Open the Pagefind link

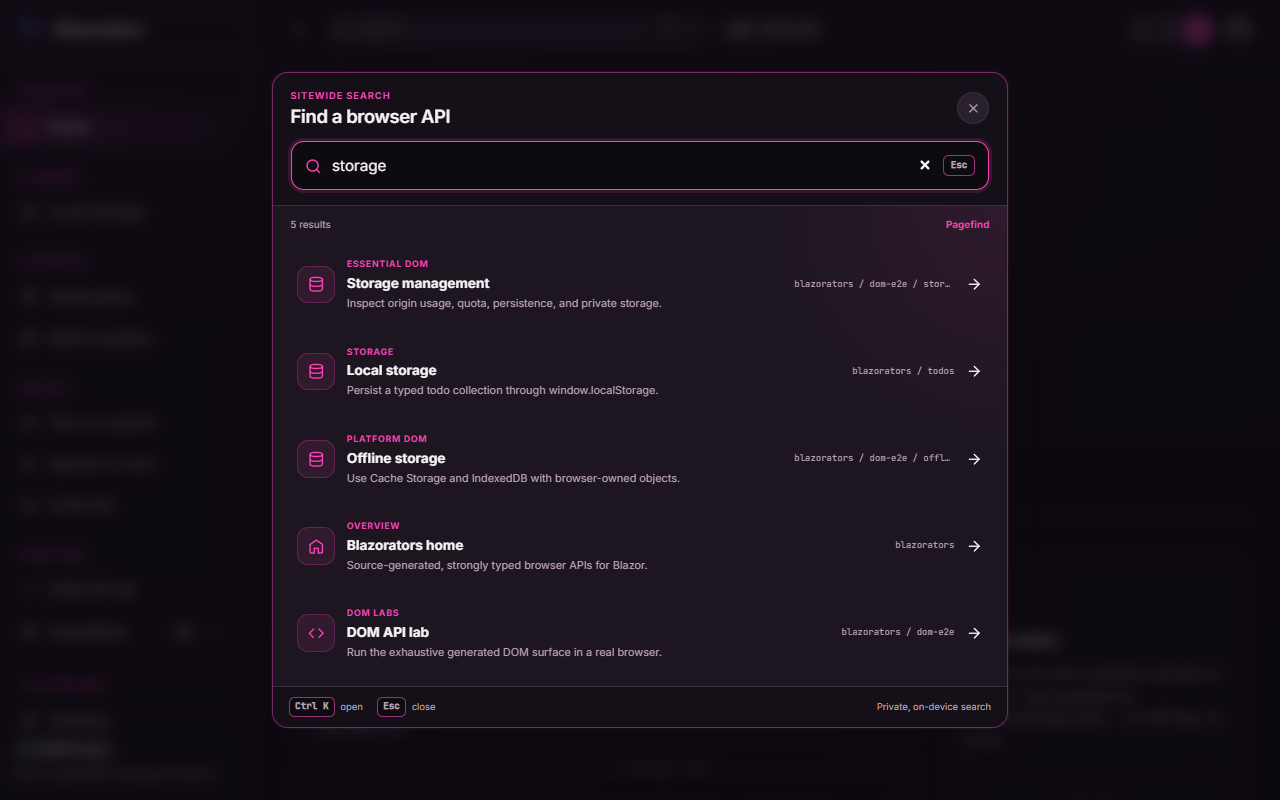967,225
